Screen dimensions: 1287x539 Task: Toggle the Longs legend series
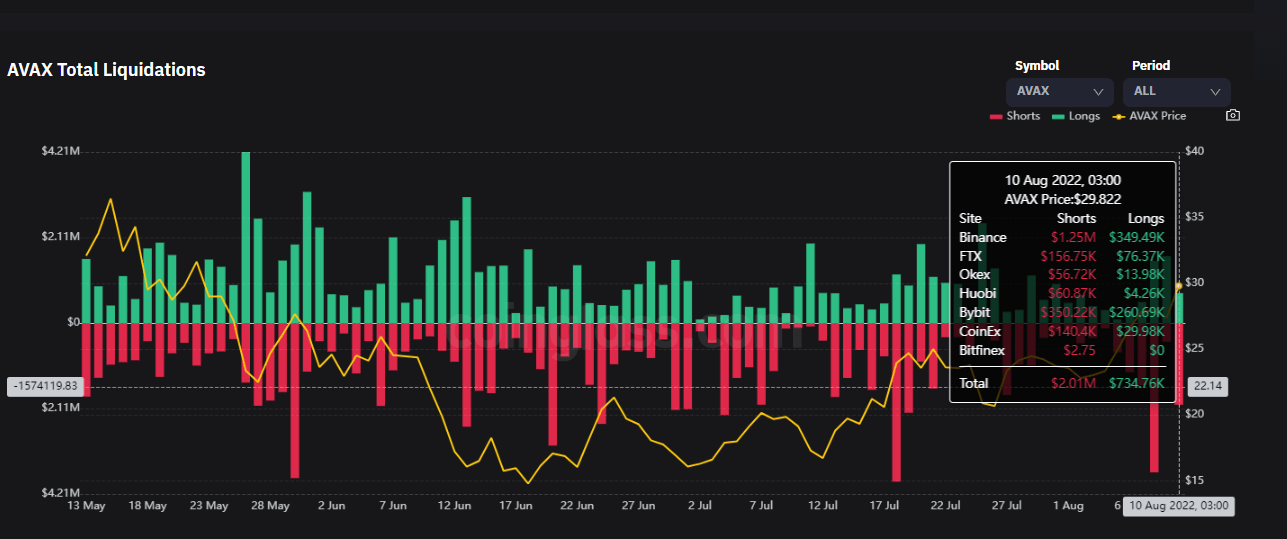coord(1076,116)
